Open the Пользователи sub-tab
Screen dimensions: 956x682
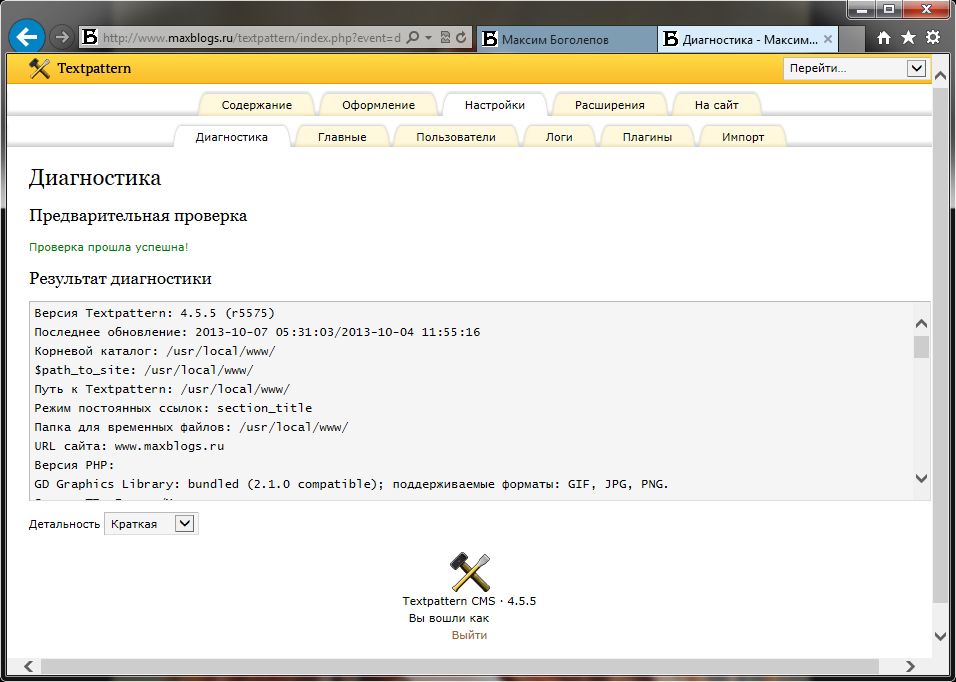tap(456, 137)
